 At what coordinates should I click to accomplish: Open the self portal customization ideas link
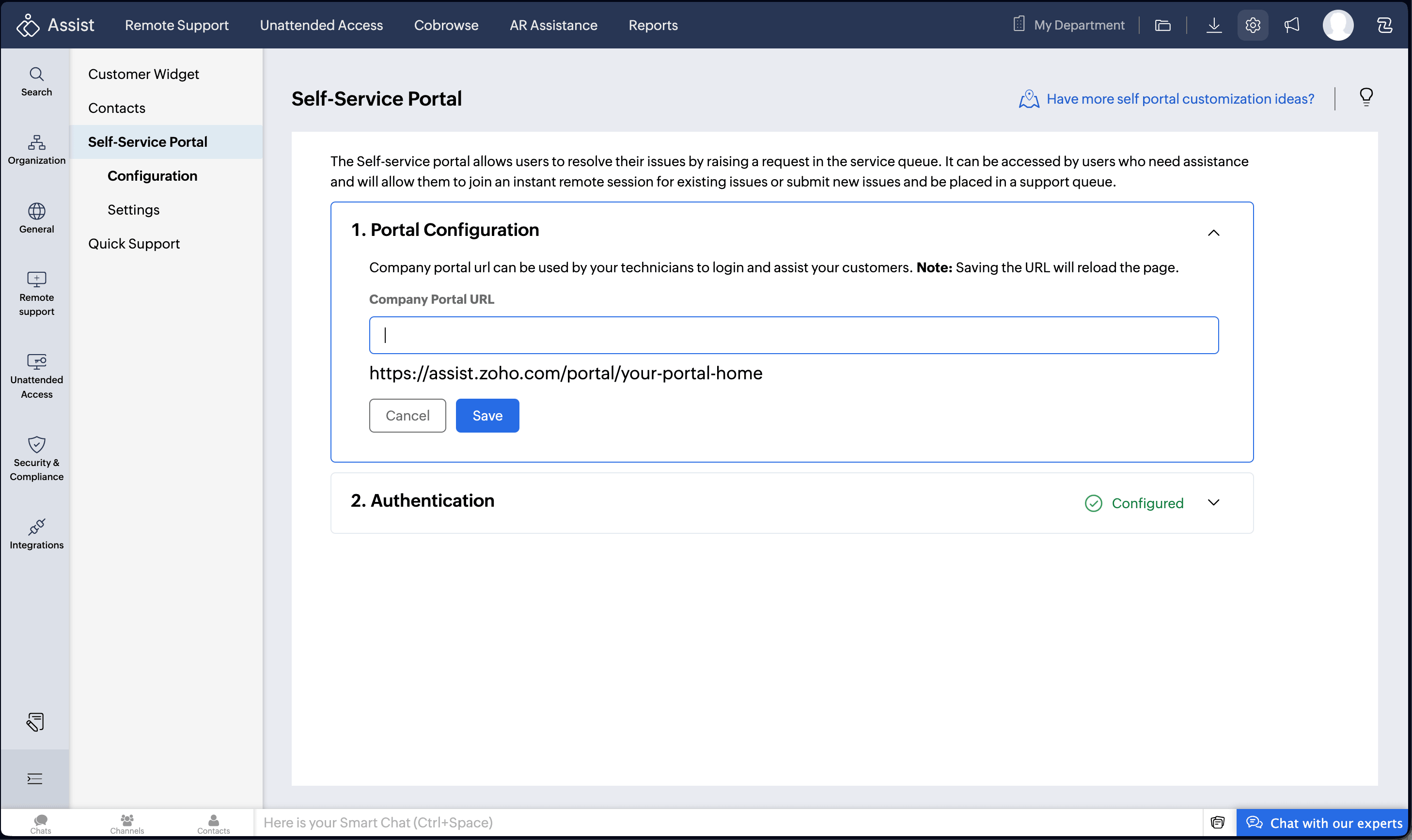click(1180, 98)
